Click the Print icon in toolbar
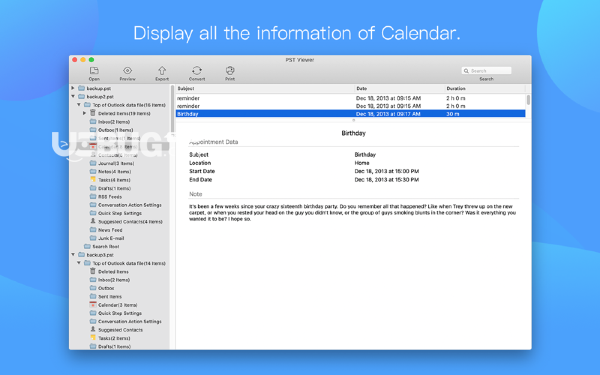Screen dimensions: 600x375 point(230,70)
